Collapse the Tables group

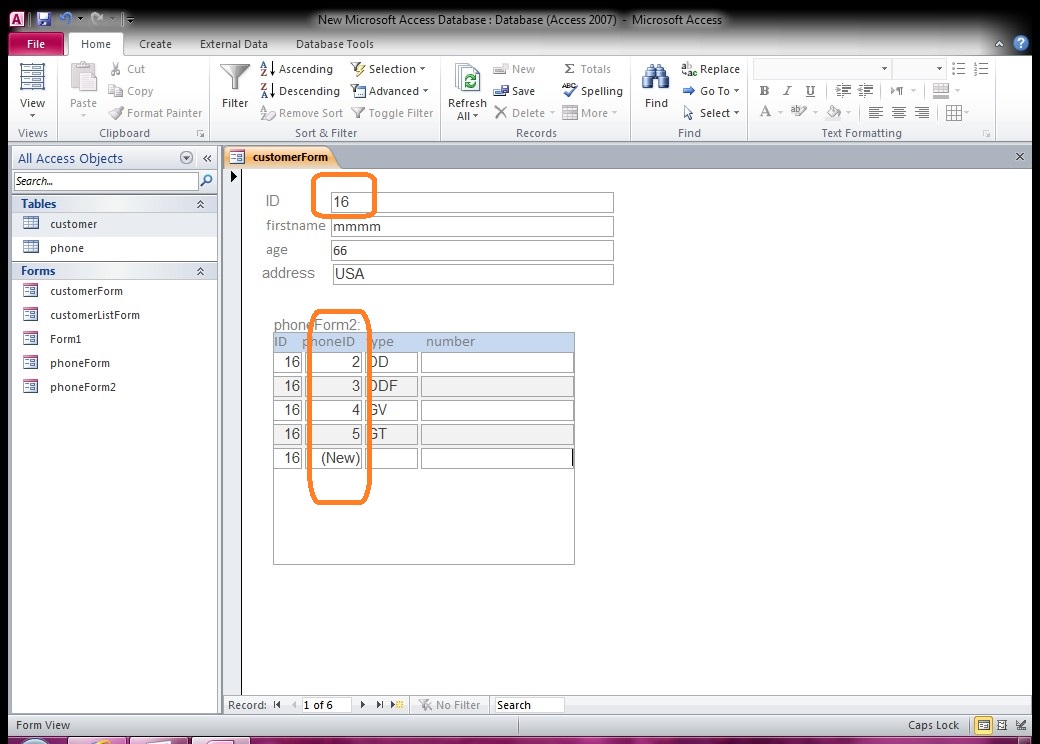click(200, 204)
